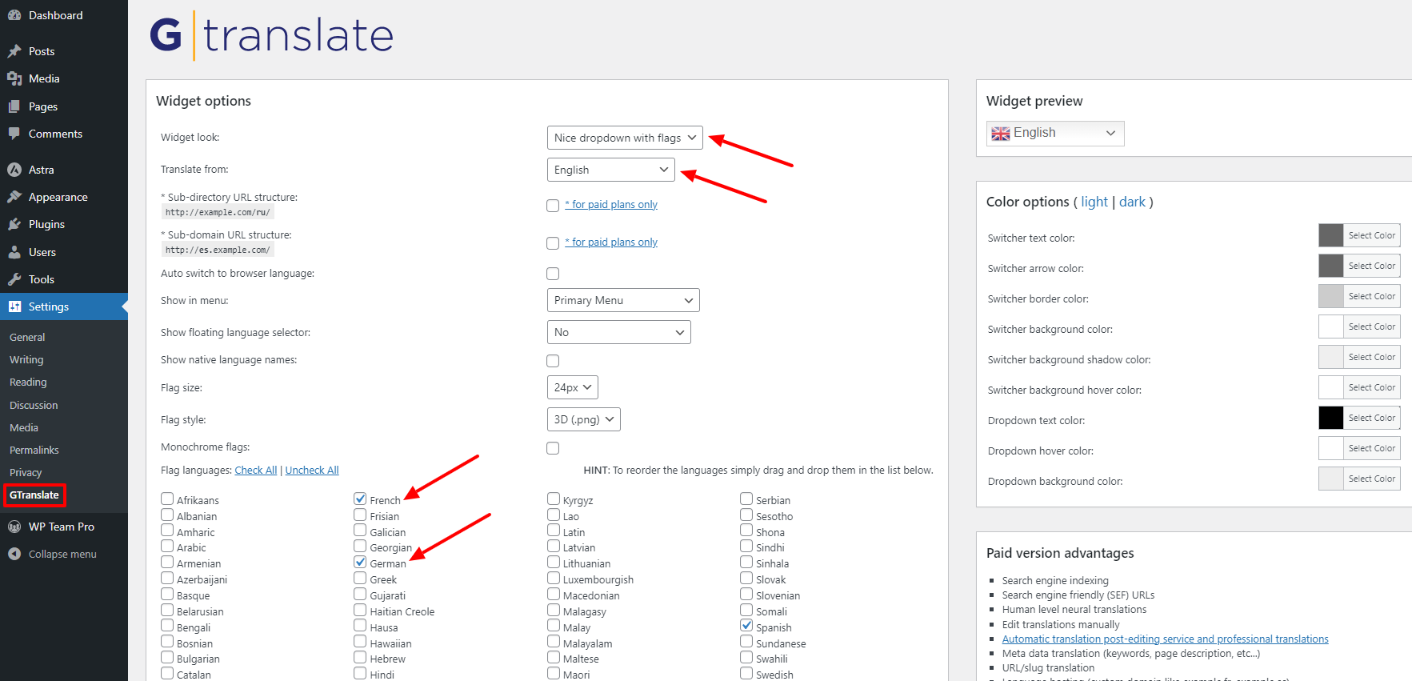Viewport: 1412px width, 681px height.
Task: Click the Astra theme icon
Action: pyautogui.click(x=14, y=170)
